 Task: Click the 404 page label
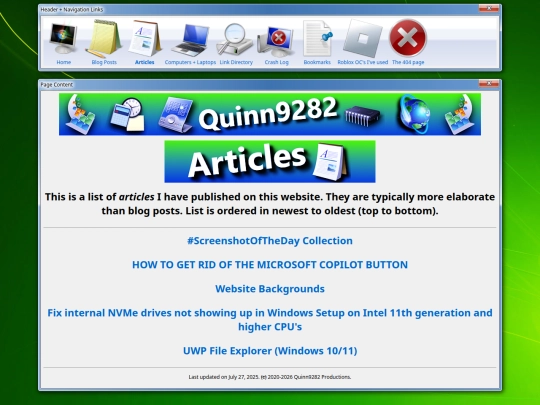pos(408,62)
